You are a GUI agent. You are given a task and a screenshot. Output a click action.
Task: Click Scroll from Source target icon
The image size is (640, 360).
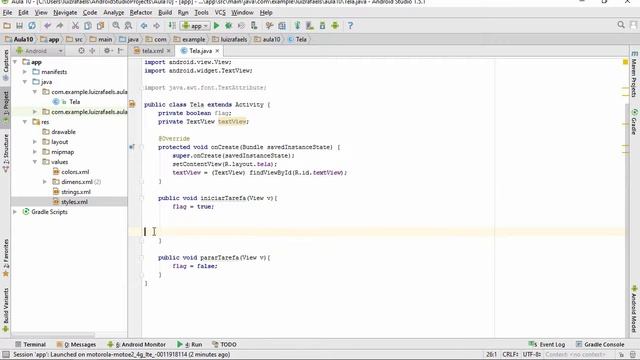click(x=81, y=51)
